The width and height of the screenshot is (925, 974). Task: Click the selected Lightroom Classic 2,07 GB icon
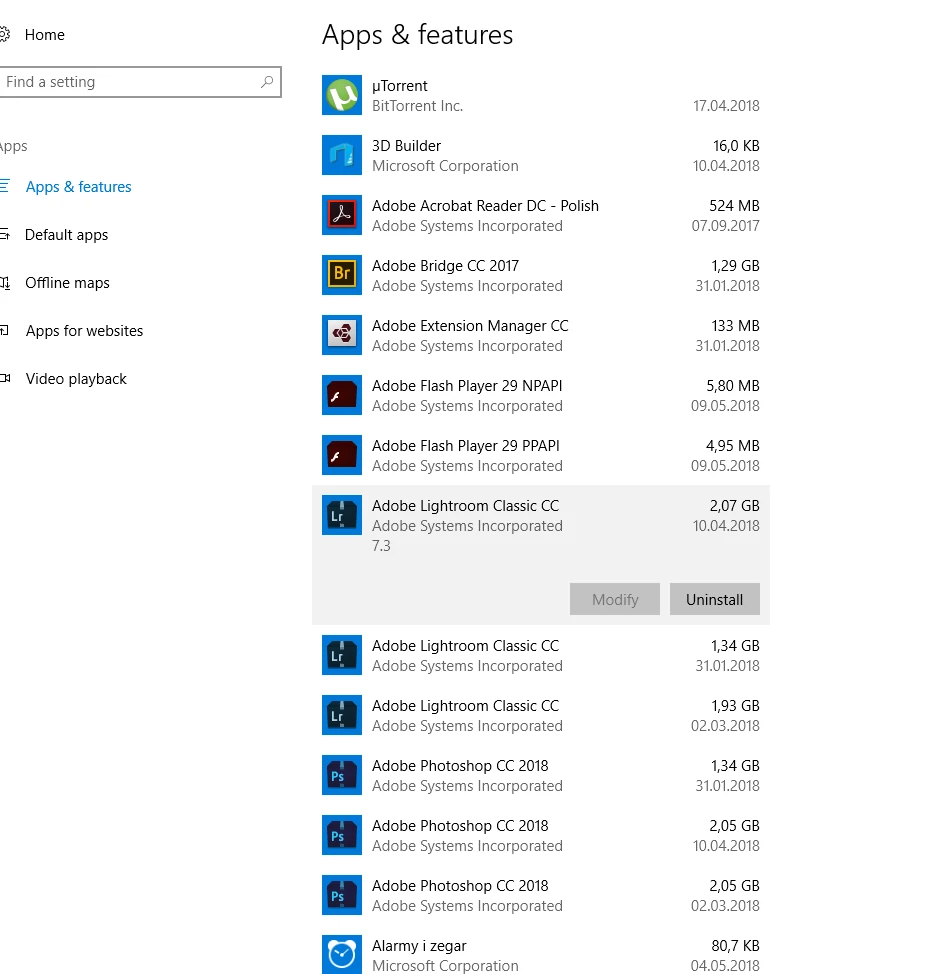tap(342, 515)
